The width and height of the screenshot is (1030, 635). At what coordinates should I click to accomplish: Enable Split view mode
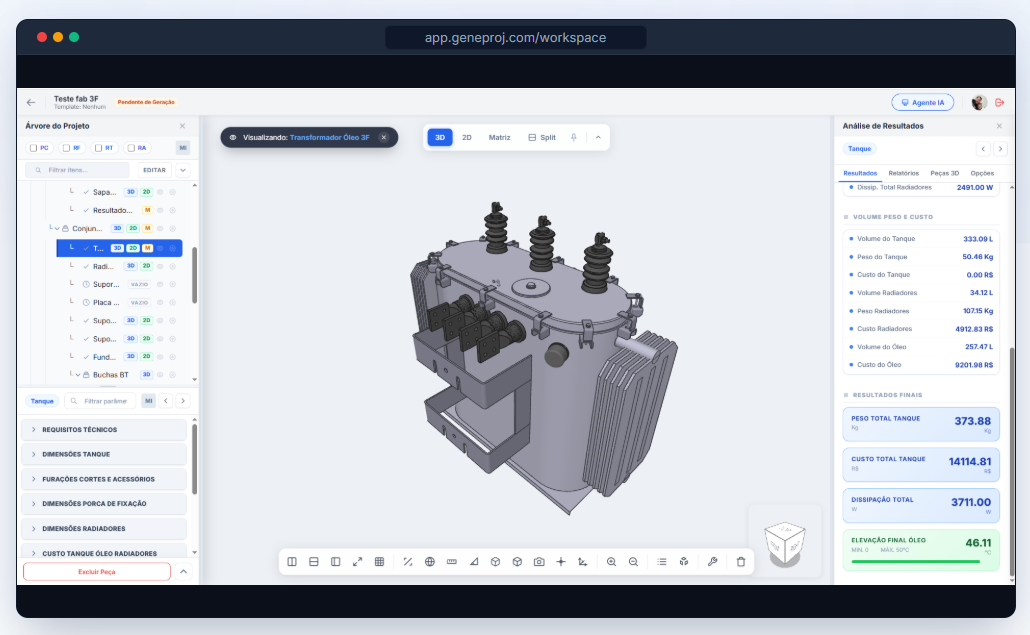pyautogui.click(x=542, y=137)
